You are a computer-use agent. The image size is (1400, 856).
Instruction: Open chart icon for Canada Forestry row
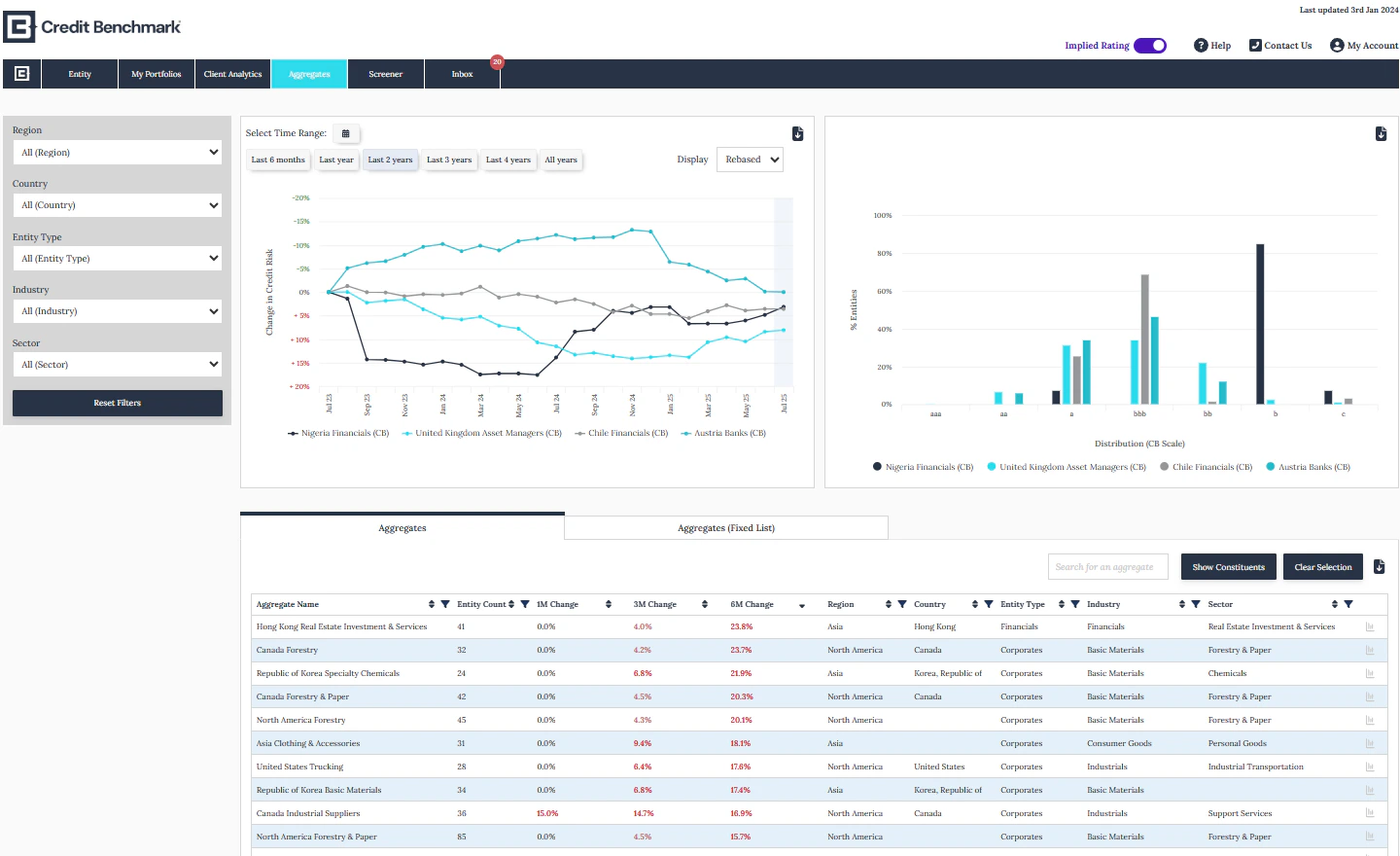[x=1370, y=650]
